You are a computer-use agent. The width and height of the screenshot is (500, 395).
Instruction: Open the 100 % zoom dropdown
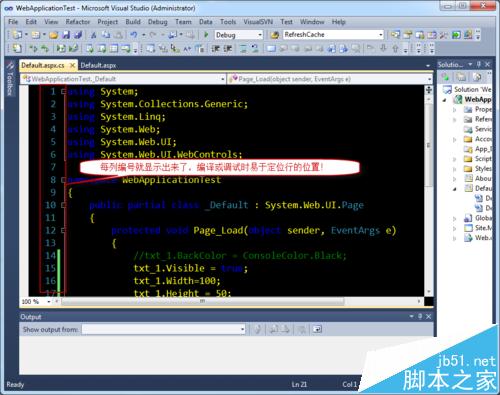(49, 302)
